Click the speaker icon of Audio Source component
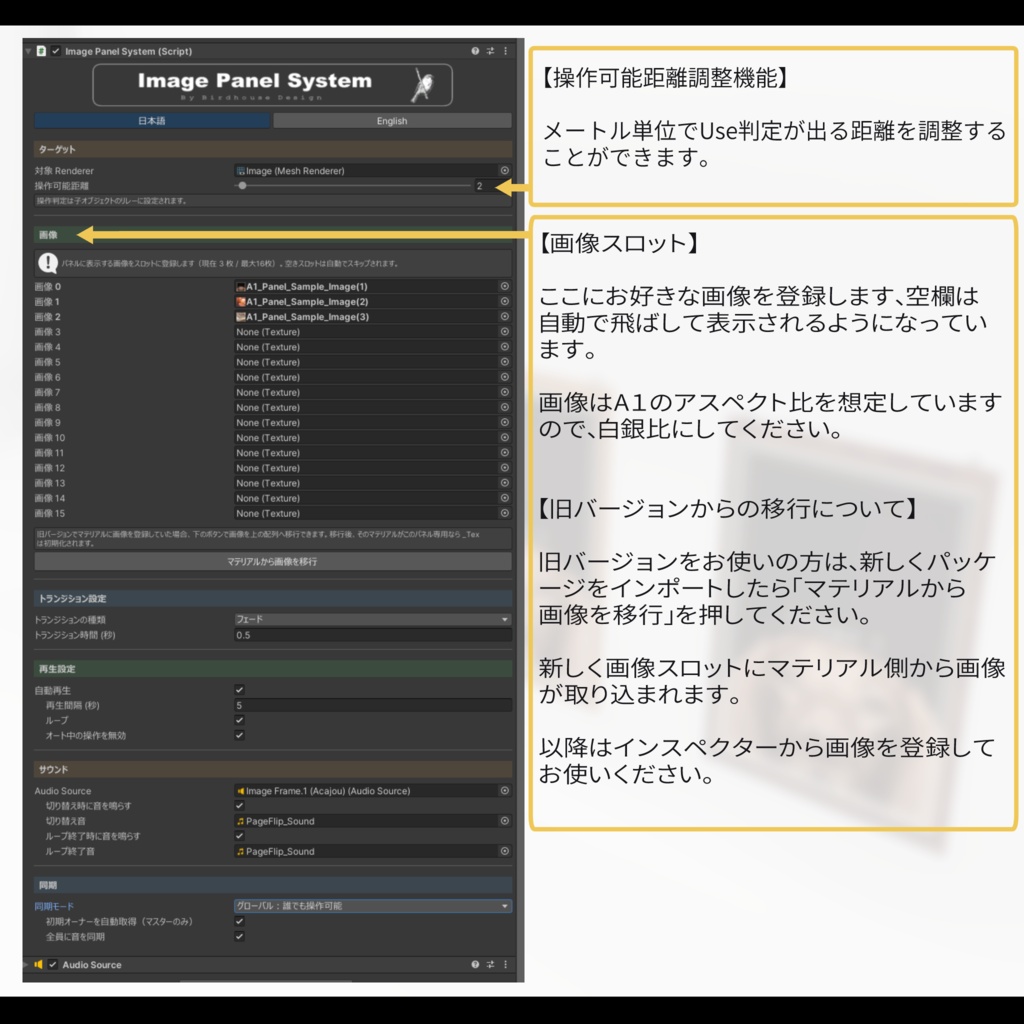The image size is (1024, 1024). (x=39, y=965)
